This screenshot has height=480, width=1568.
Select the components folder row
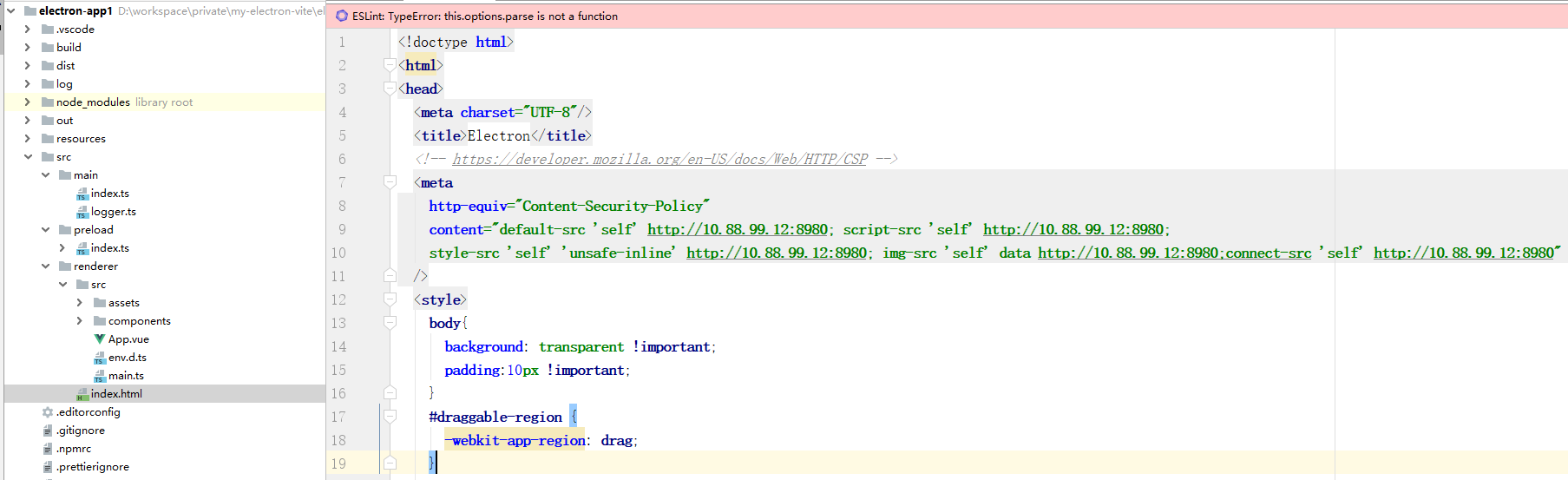(165, 321)
